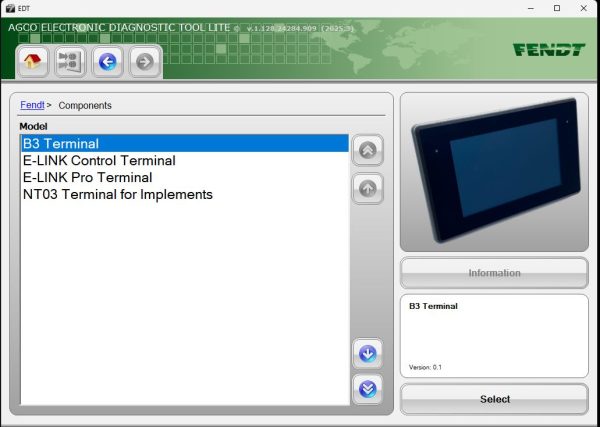The image size is (600, 427).
Task: Choose E-LINK Pro Terminal model
Action: click(x=185, y=177)
